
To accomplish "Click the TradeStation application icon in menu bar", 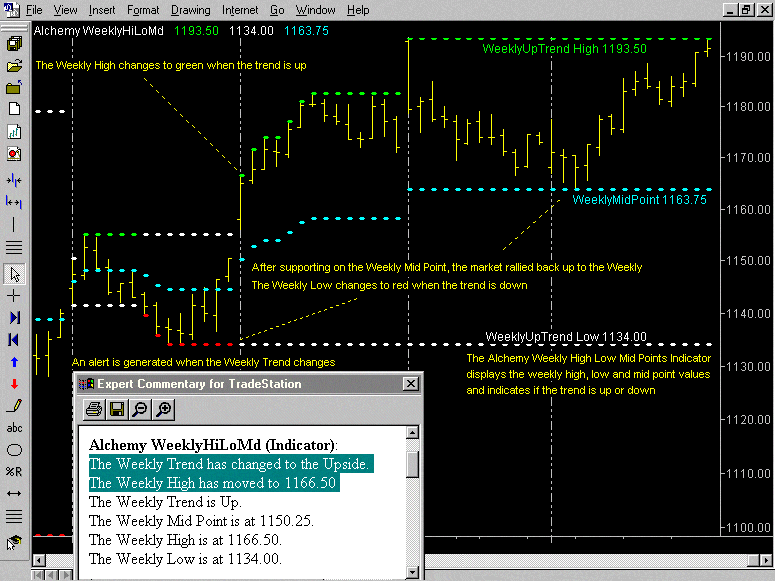I will point(11,9).
